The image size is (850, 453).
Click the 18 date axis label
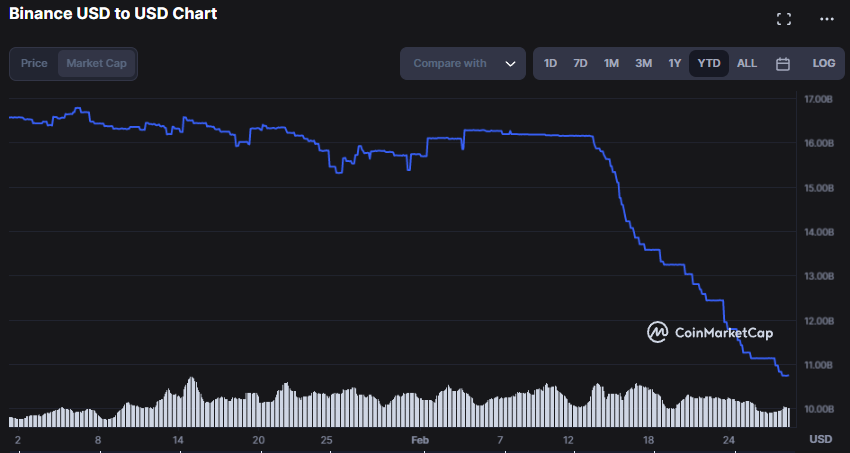pos(648,439)
